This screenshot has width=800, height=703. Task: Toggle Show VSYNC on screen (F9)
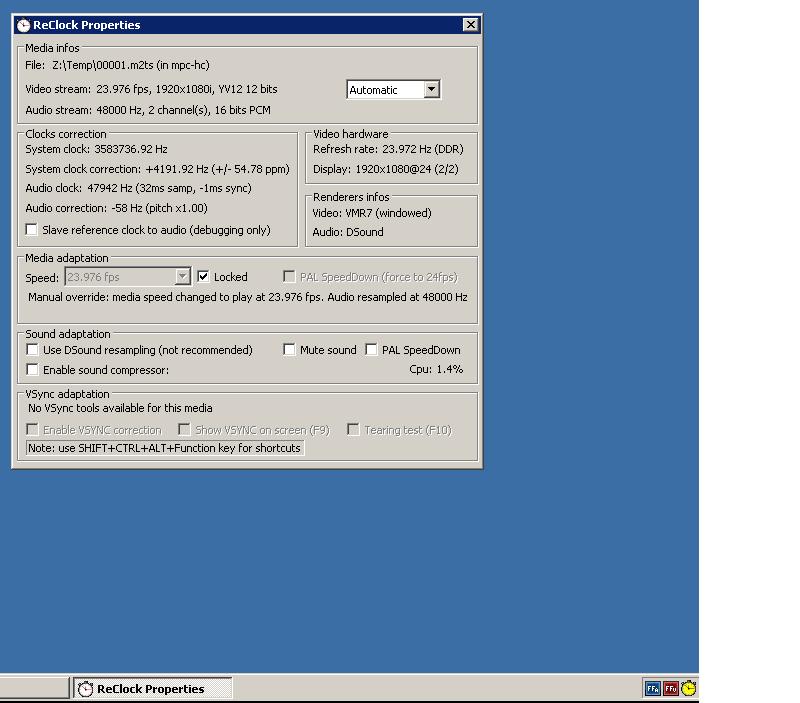pyautogui.click(x=184, y=430)
